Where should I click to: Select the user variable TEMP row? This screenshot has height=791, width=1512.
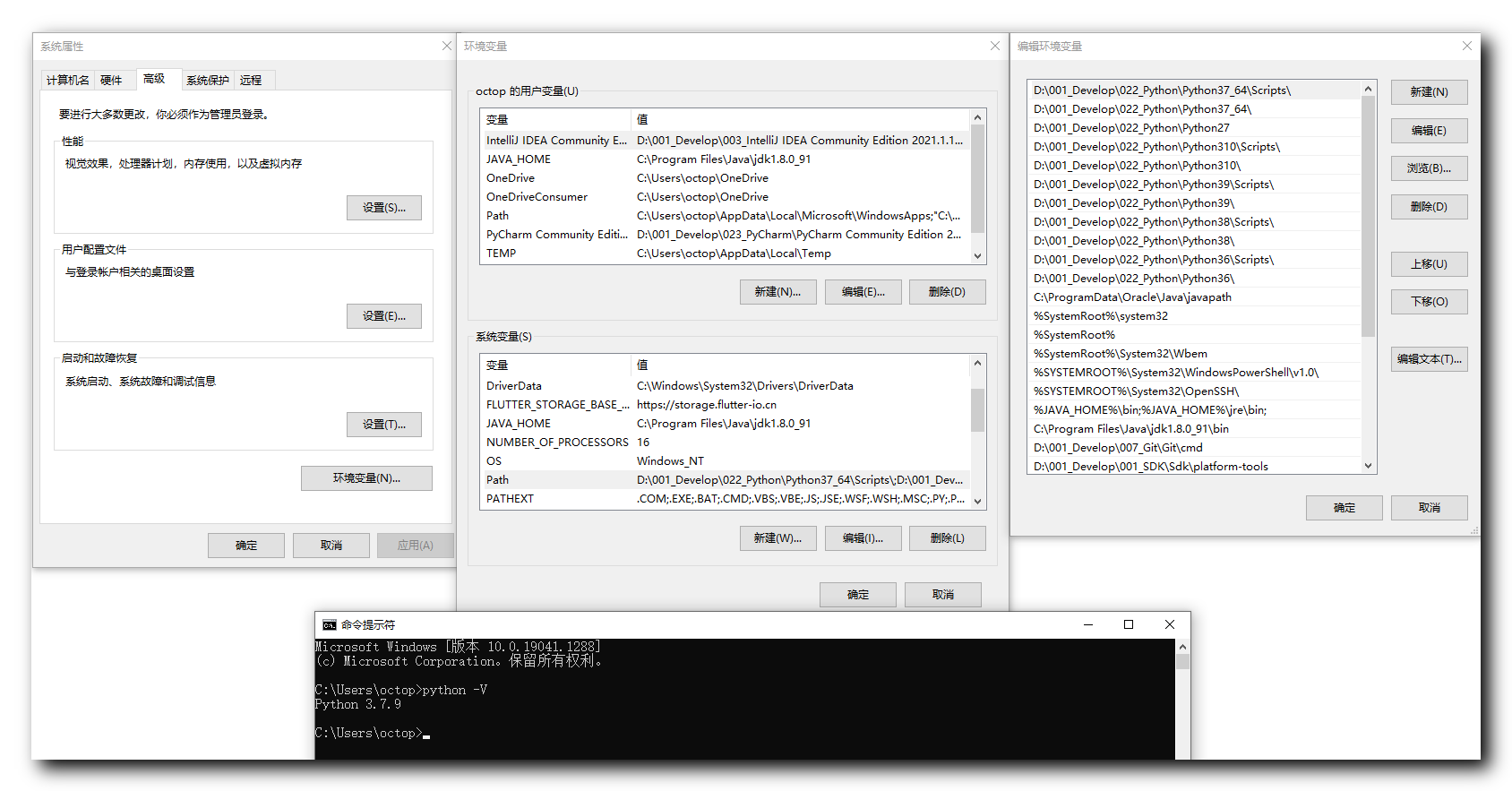[x=725, y=254]
